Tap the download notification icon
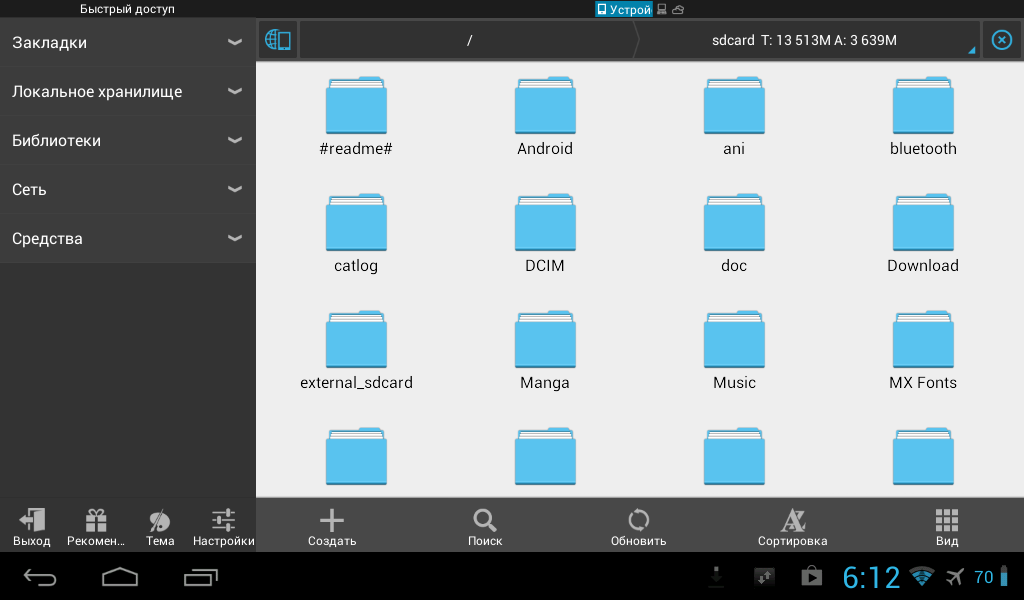This screenshot has width=1024, height=600. tap(716, 576)
